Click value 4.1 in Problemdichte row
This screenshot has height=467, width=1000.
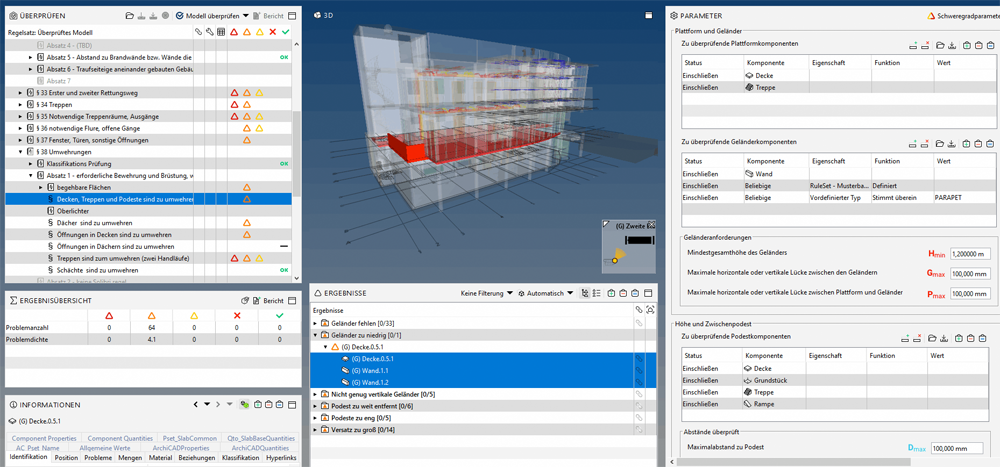[x=152, y=339]
